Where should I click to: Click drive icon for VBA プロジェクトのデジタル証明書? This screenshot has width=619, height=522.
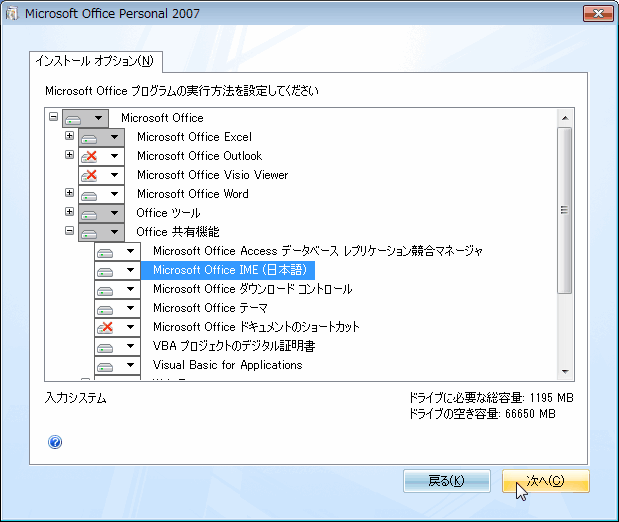(106, 346)
